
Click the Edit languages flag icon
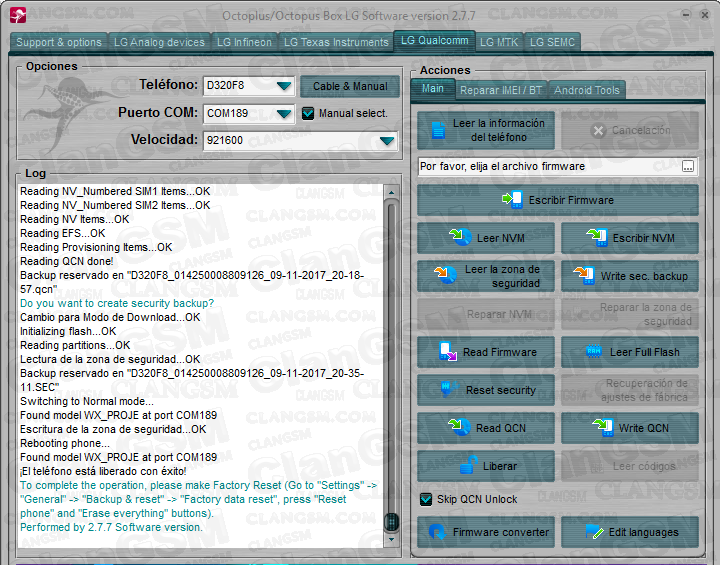[594, 531]
